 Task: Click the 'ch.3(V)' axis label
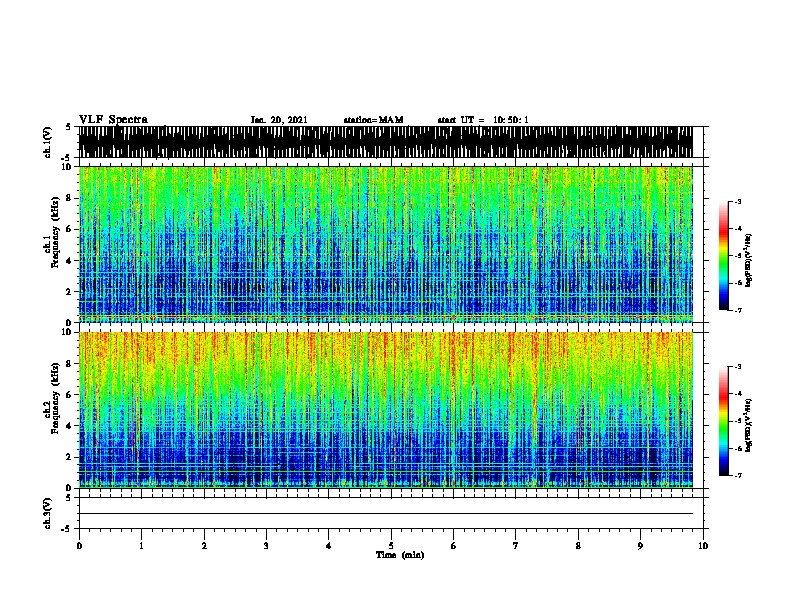click(x=48, y=514)
